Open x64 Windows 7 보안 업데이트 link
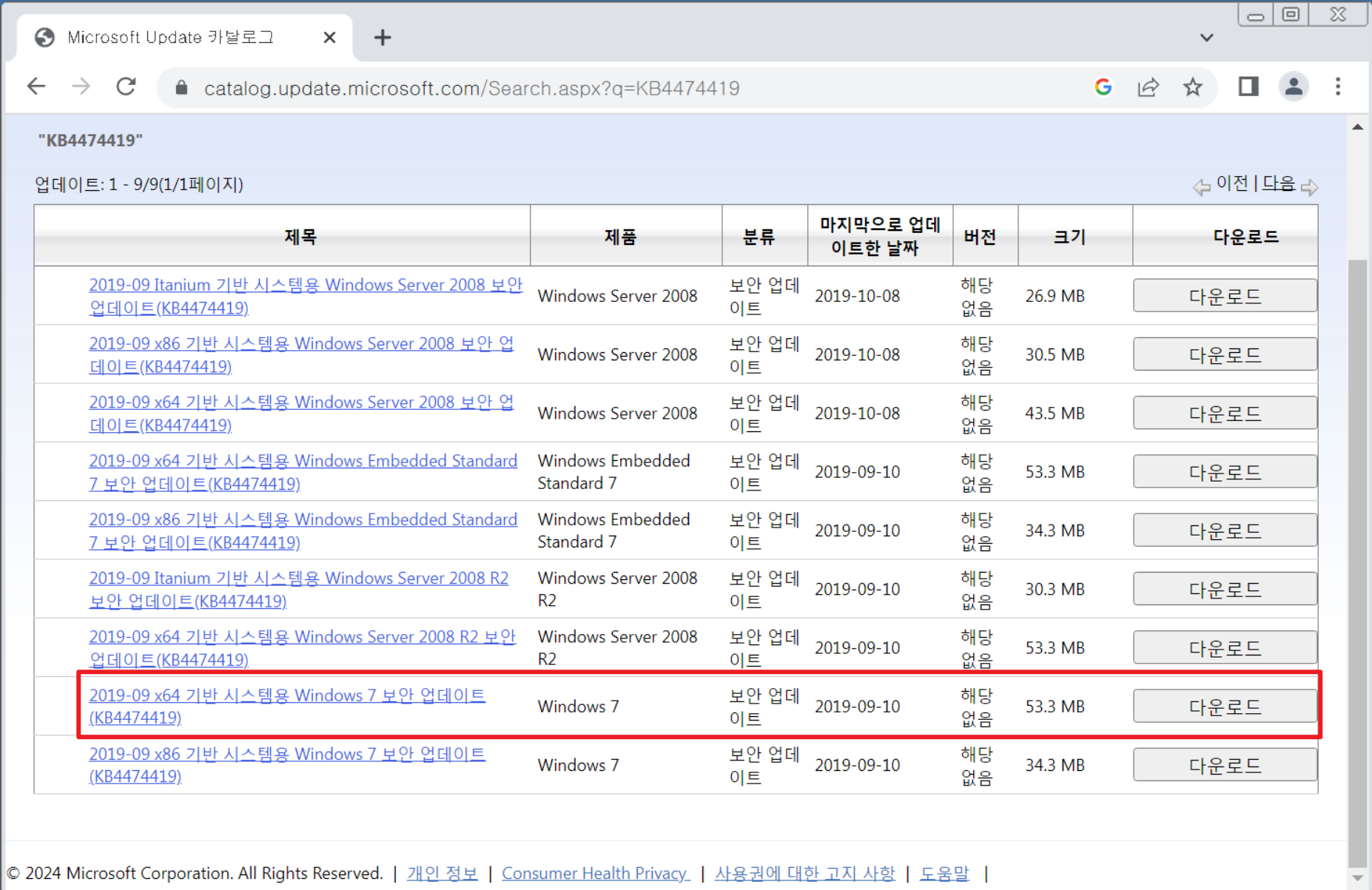This screenshot has width=1372, height=890. coord(287,706)
